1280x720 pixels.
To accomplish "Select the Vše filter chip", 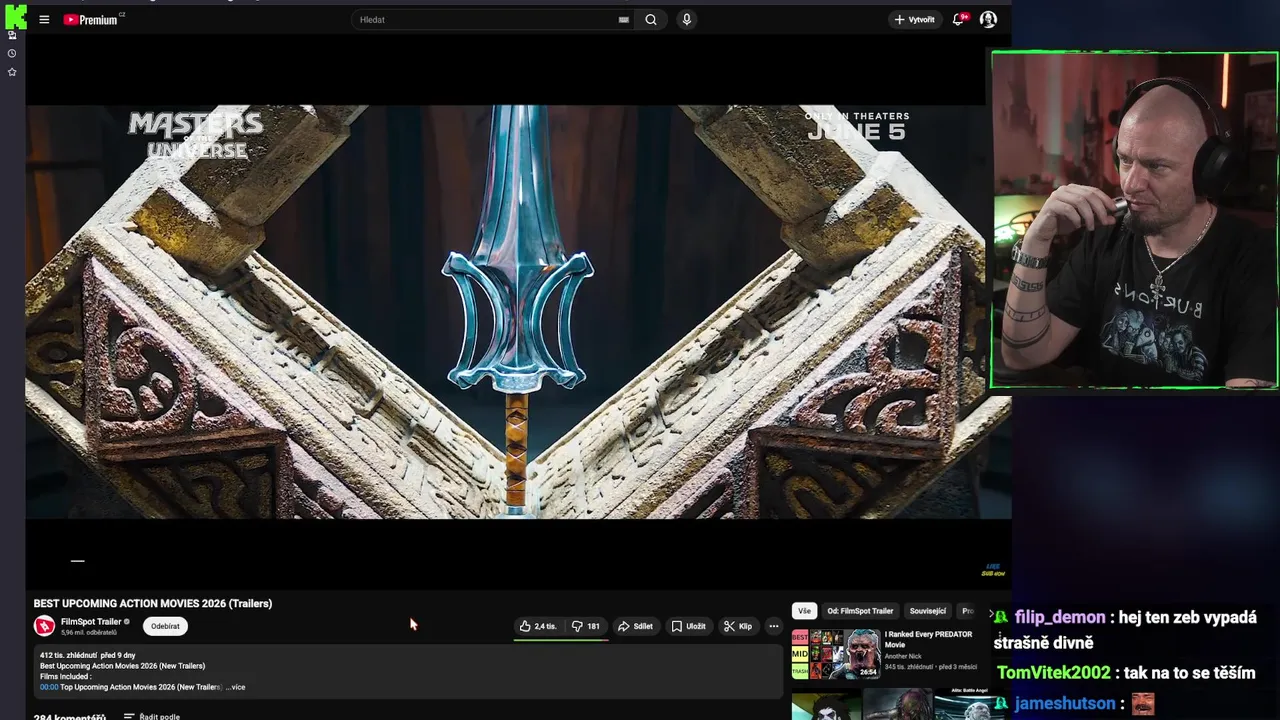I will tap(804, 611).
